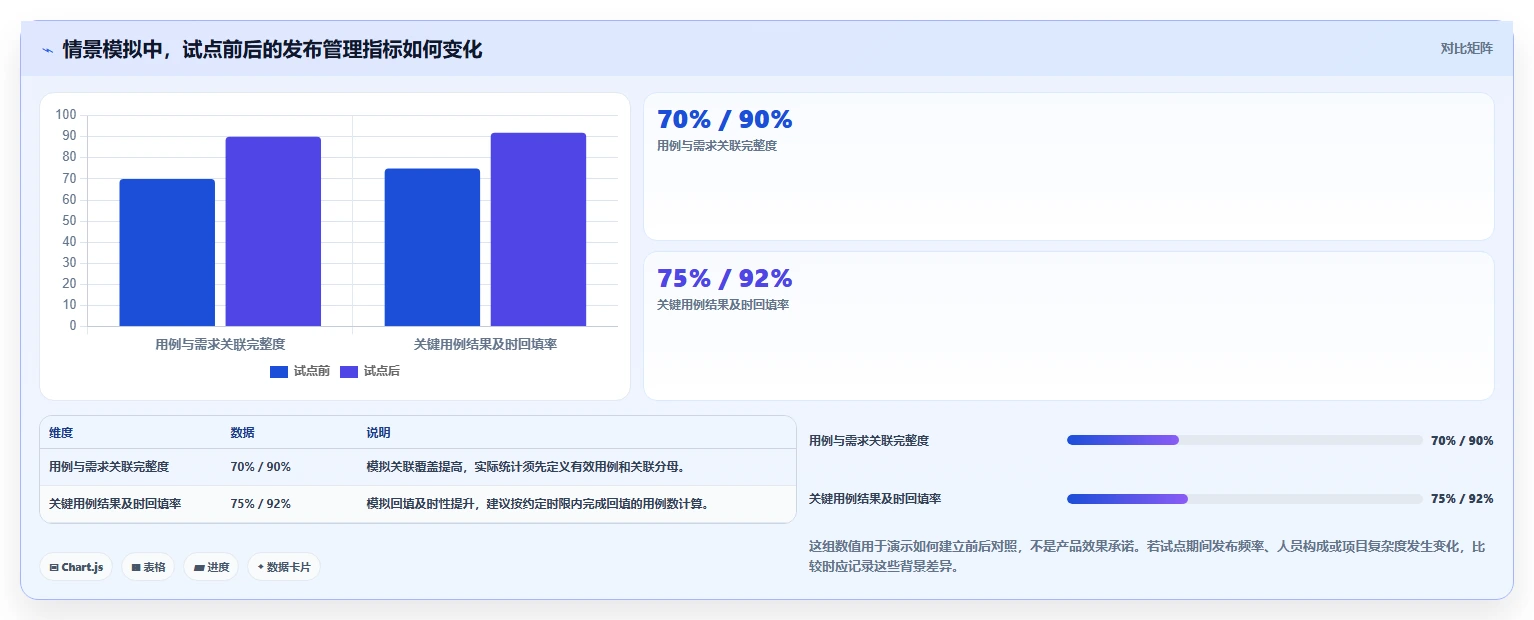This screenshot has width=1534, height=620.
Task: Click the panel title 情景模拟中
Action: [272, 49]
